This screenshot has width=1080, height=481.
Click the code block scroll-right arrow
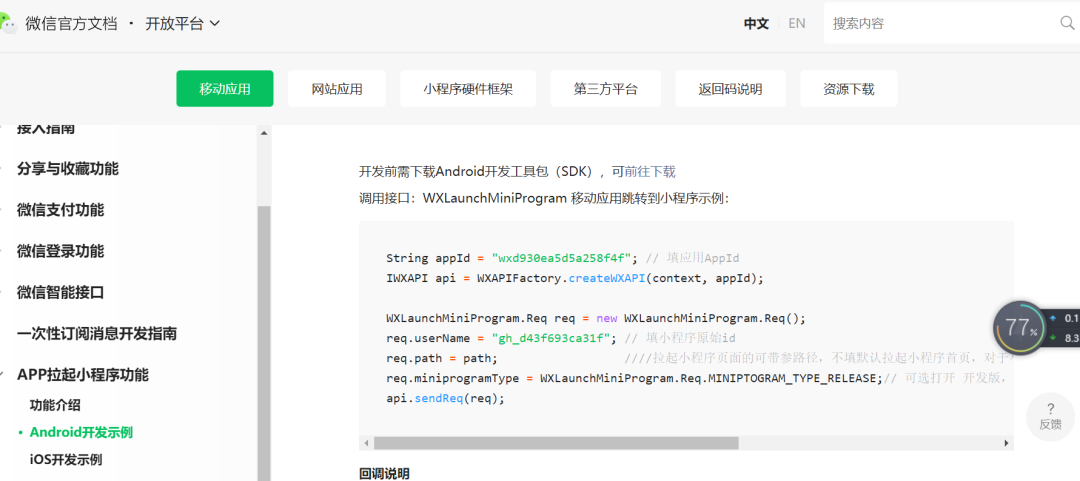(1006, 443)
